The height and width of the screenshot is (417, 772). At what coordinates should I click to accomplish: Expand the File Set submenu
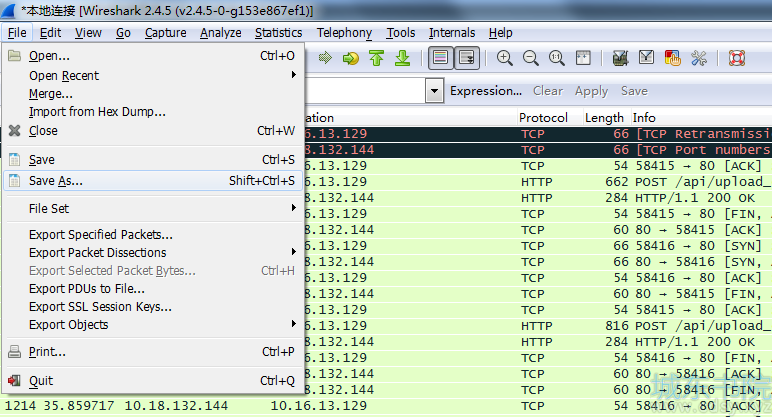point(153,208)
